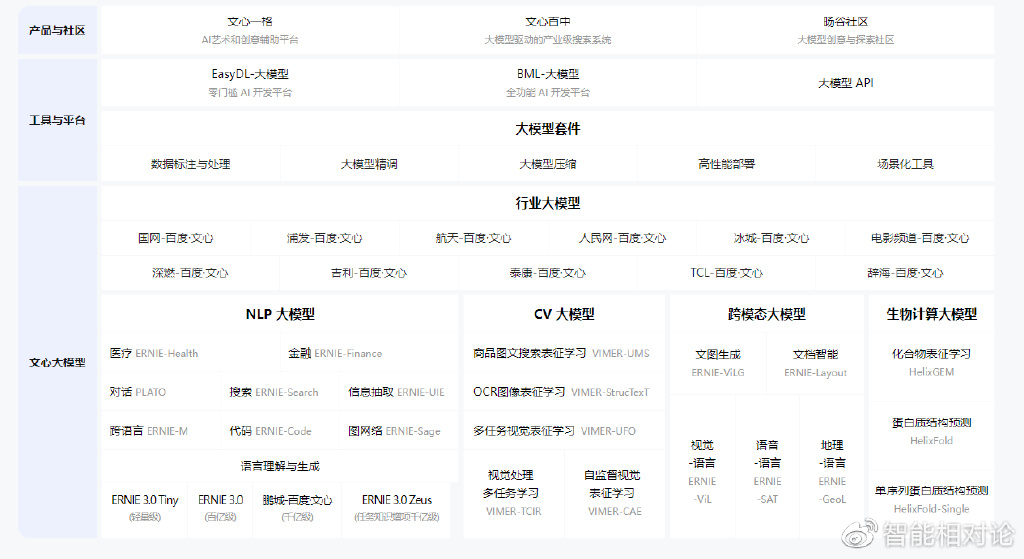The width and height of the screenshot is (1024, 559).
Task: Click the 行业大模型 heading
Action: point(547,203)
